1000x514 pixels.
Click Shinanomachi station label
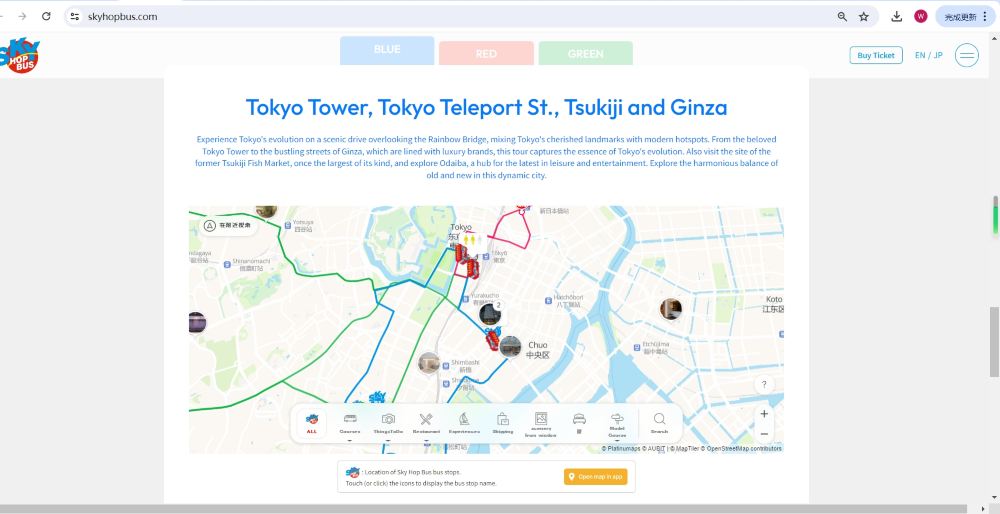point(249,264)
